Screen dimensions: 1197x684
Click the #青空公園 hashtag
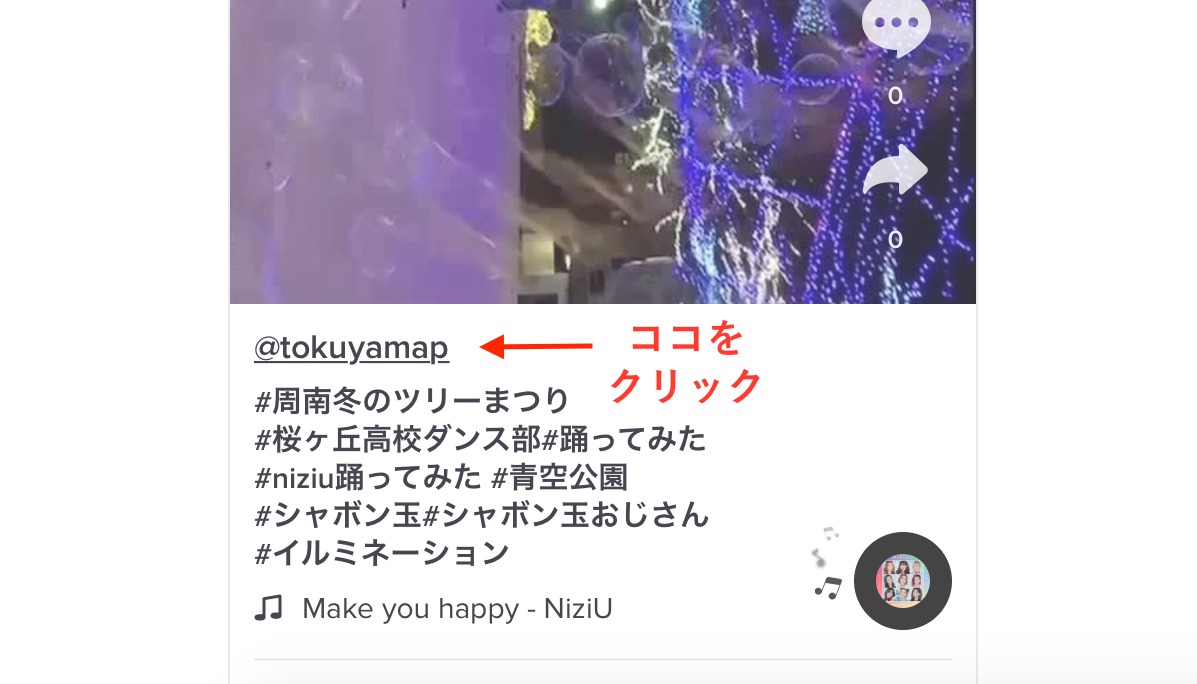click(x=560, y=477)
